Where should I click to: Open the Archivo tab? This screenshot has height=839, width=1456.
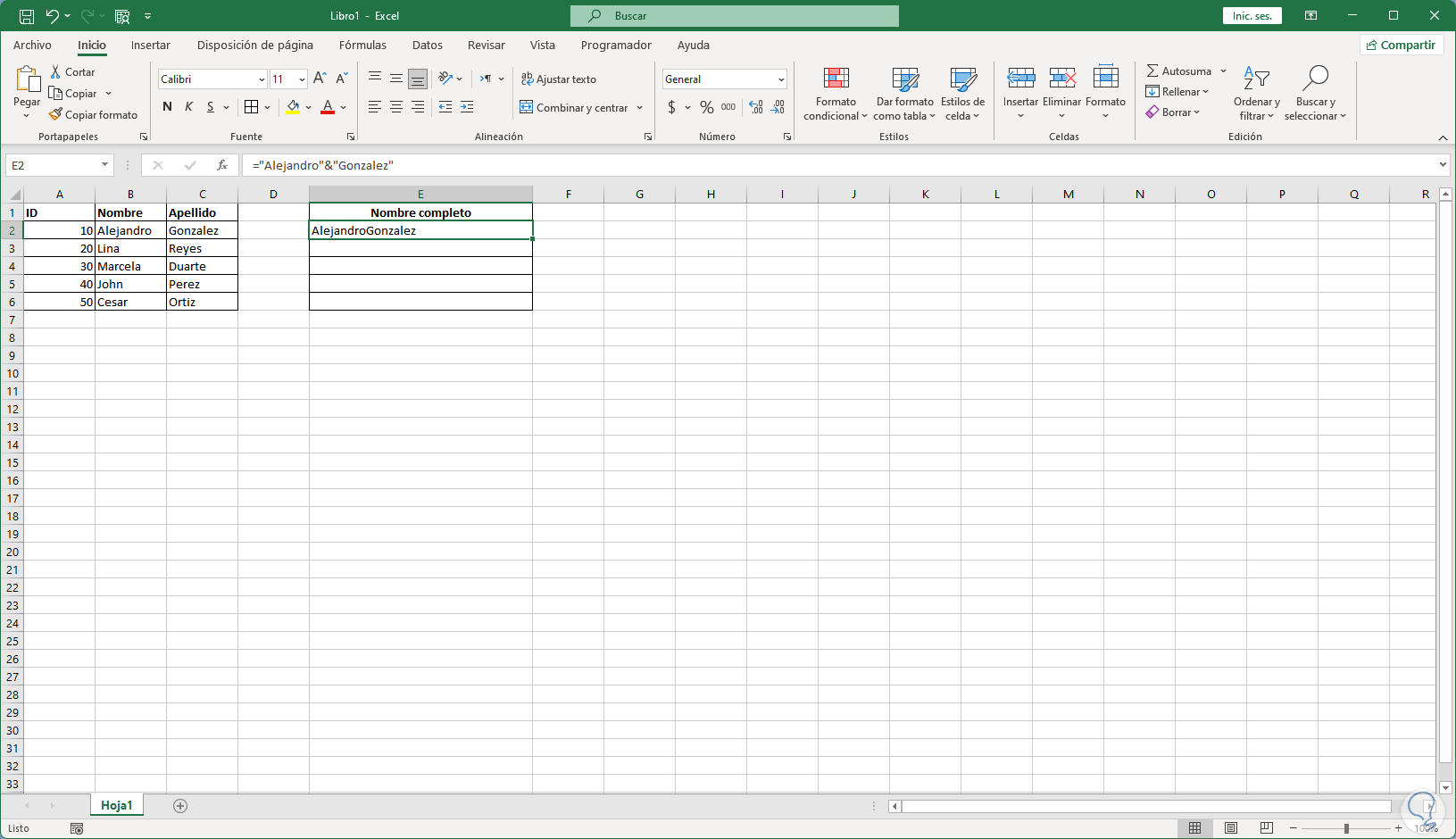tap(32, 46)
